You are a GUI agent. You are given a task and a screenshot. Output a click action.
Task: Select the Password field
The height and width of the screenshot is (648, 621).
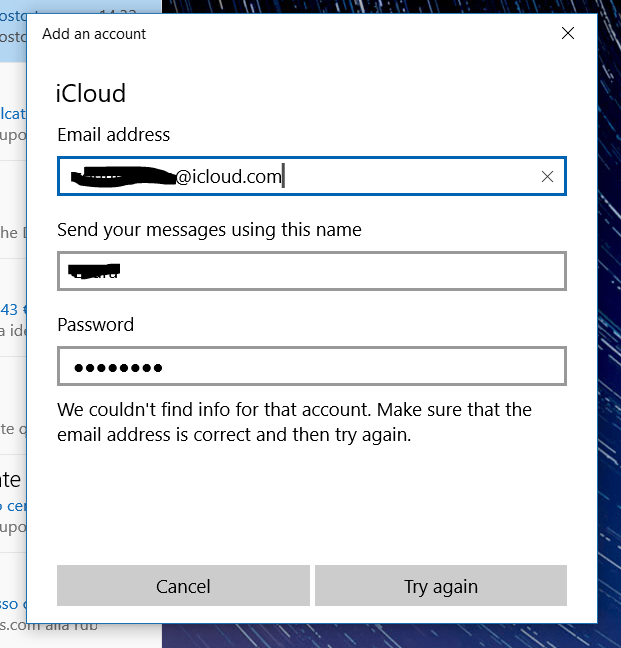tap(312, 366)
